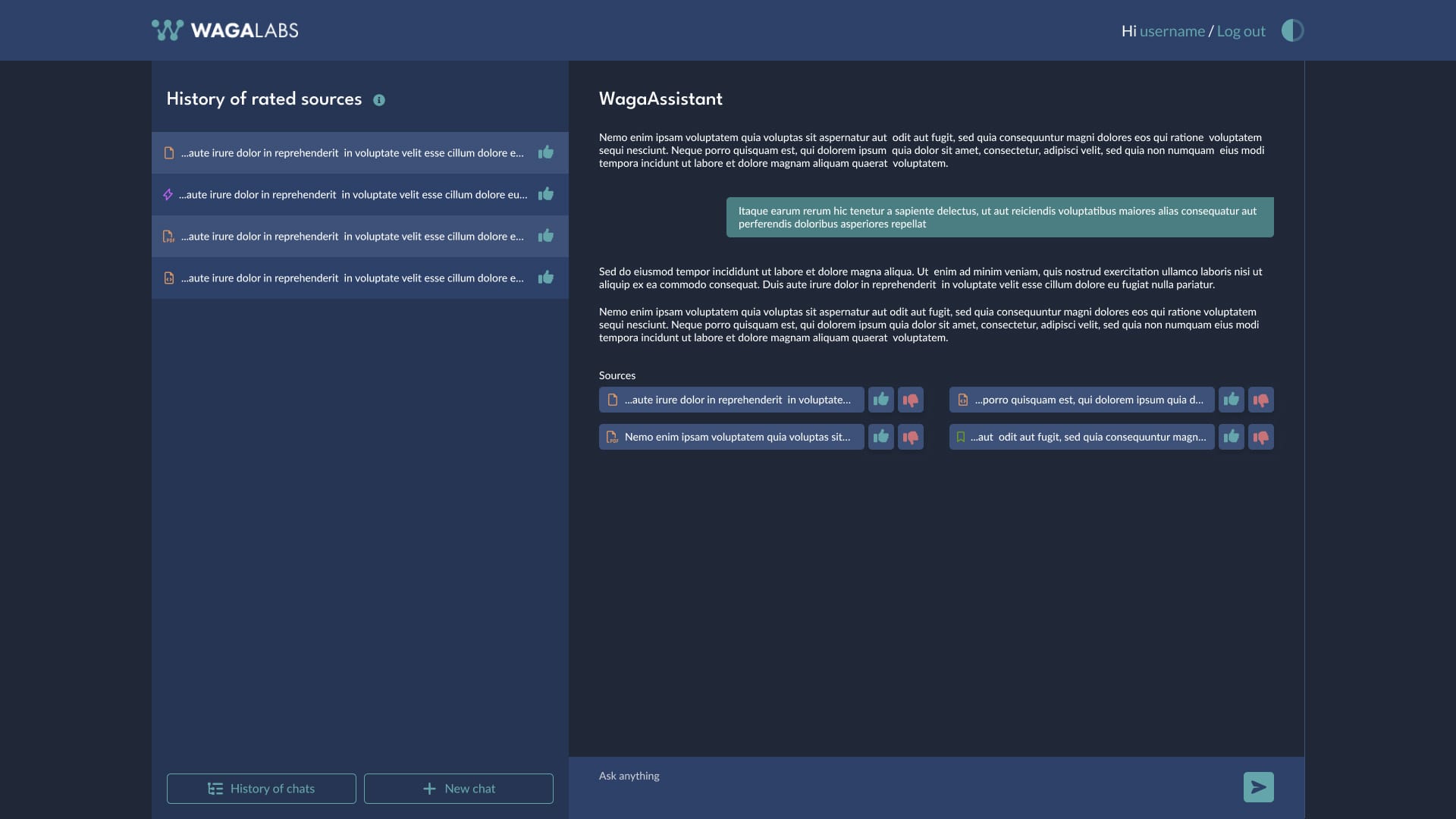The height and width of the screenshot is (819, 1456).
Task: Thumbs up on first history source
Action: coord(546,152)
